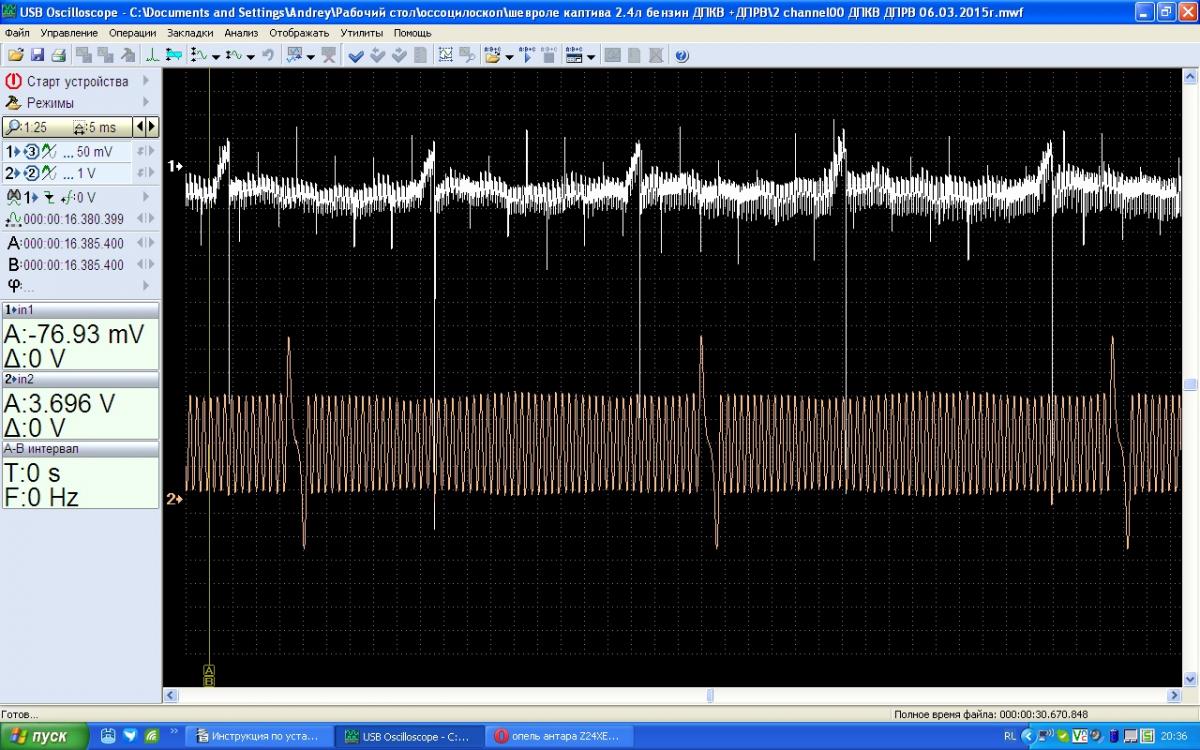Click the horizontal timeline scrollbar thumb
This screenshot has height=750, width=1200.
click(x=710, y=695)
